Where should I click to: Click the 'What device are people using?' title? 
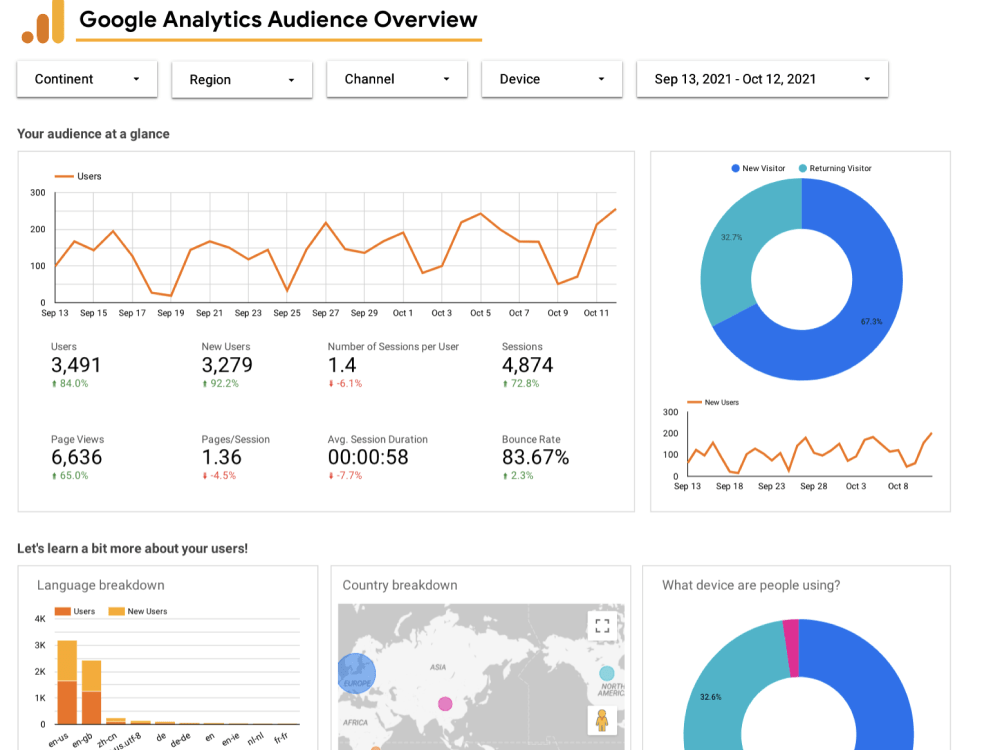click(751, 585)
